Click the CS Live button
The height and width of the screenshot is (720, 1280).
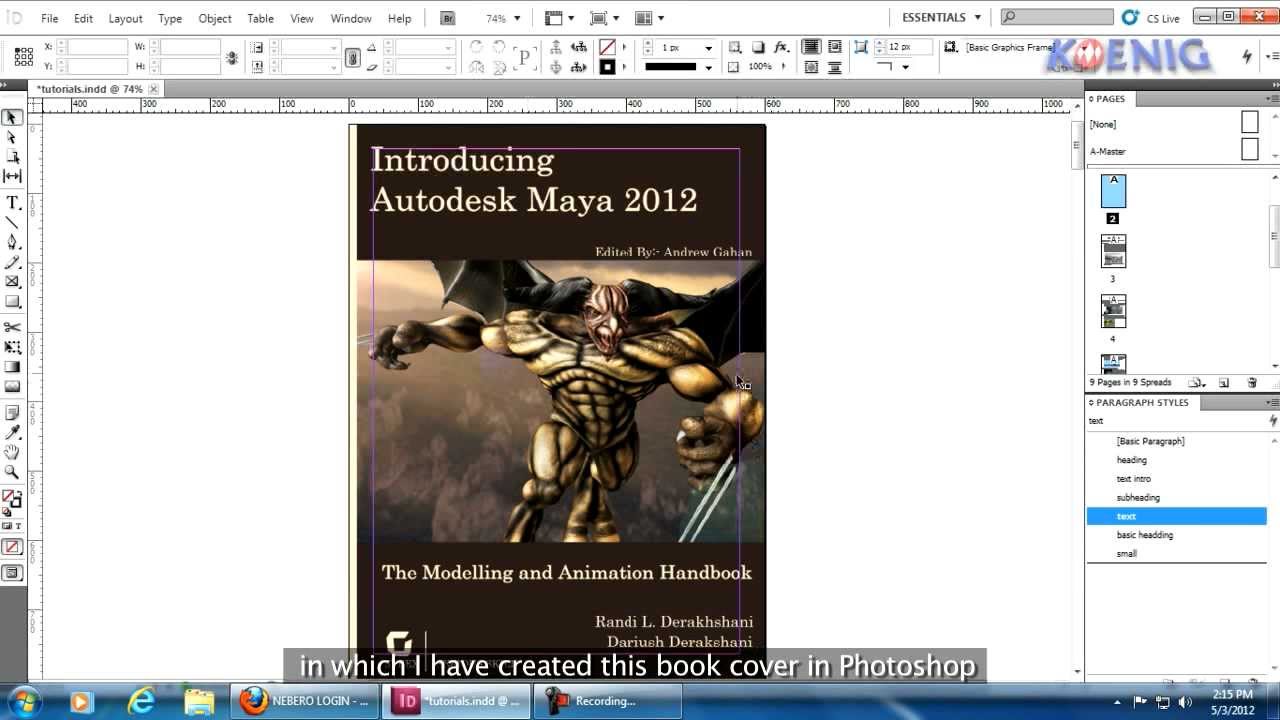(x=1152, y=18)
